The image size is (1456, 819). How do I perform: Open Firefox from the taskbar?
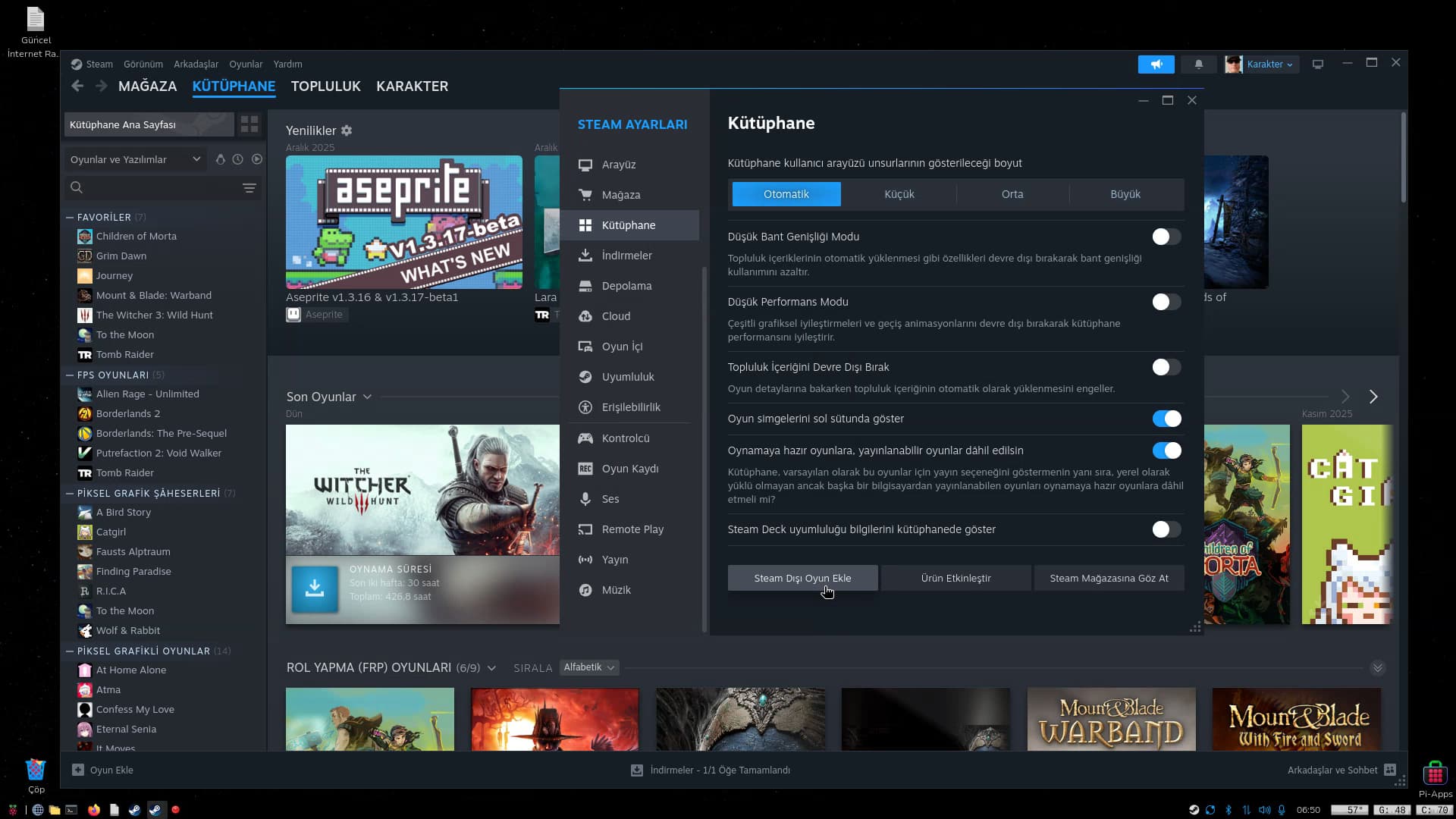pyautogui.click(x=94, y=810)
